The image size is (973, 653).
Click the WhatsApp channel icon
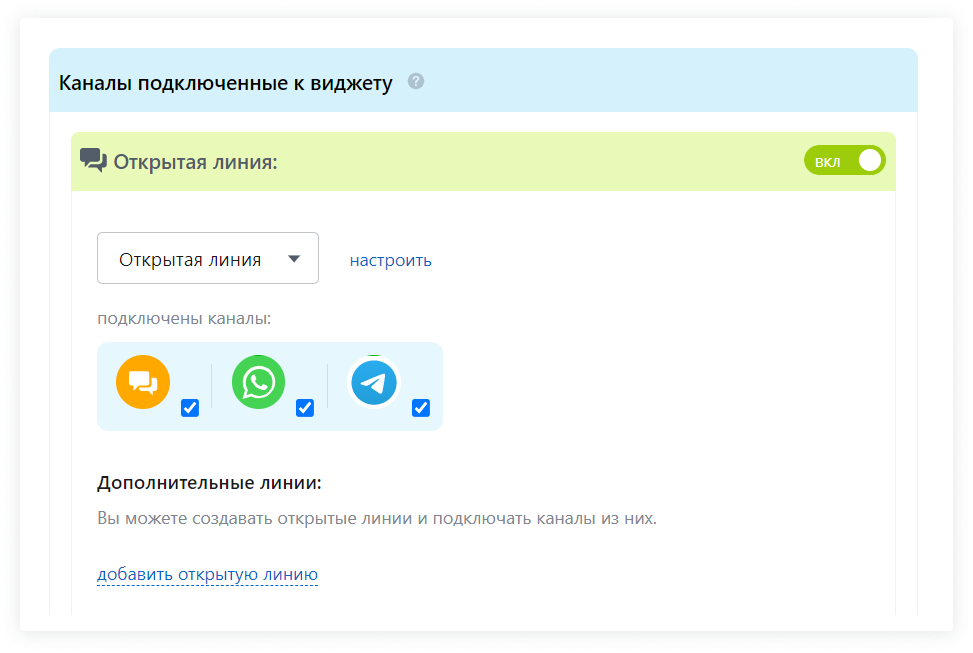point(258,383)
